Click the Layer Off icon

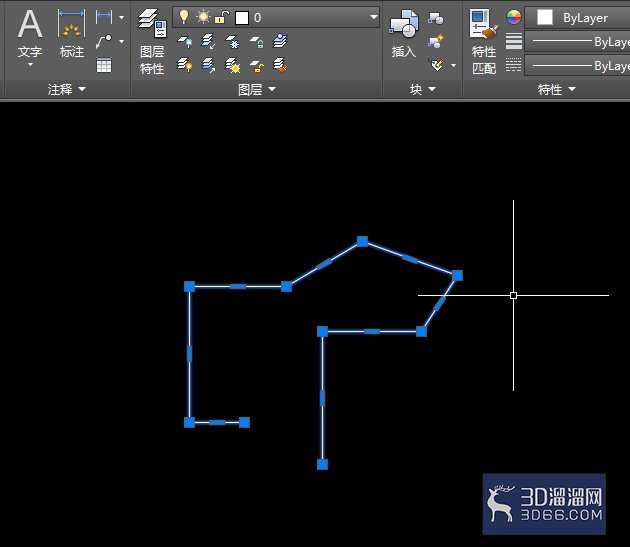(x=185, y=41)
